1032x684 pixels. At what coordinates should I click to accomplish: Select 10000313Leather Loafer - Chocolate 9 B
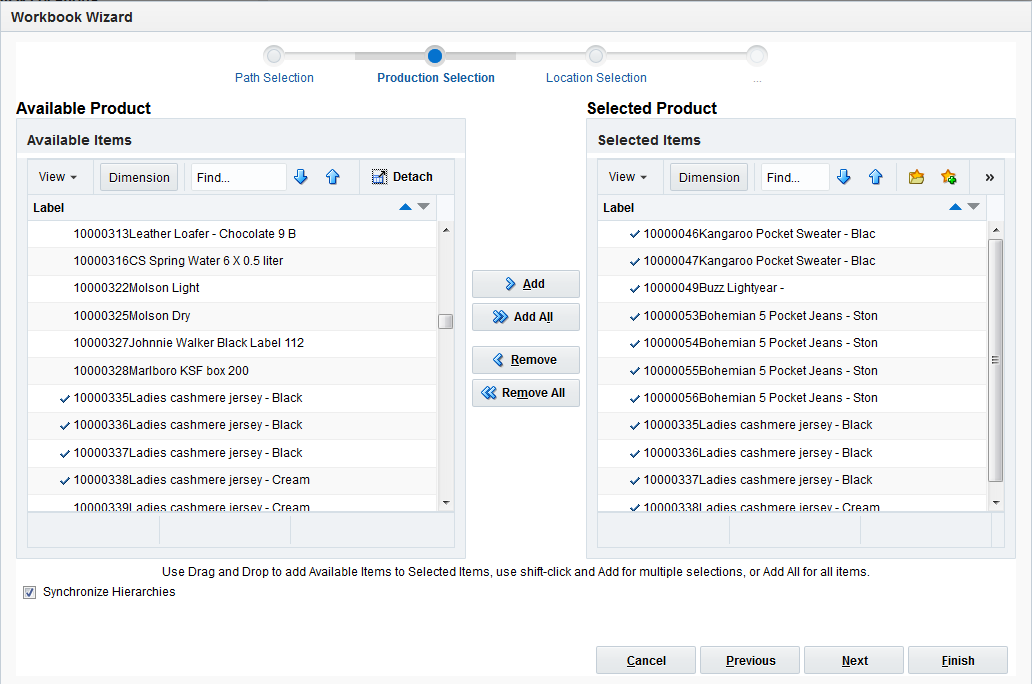(232, 234)
